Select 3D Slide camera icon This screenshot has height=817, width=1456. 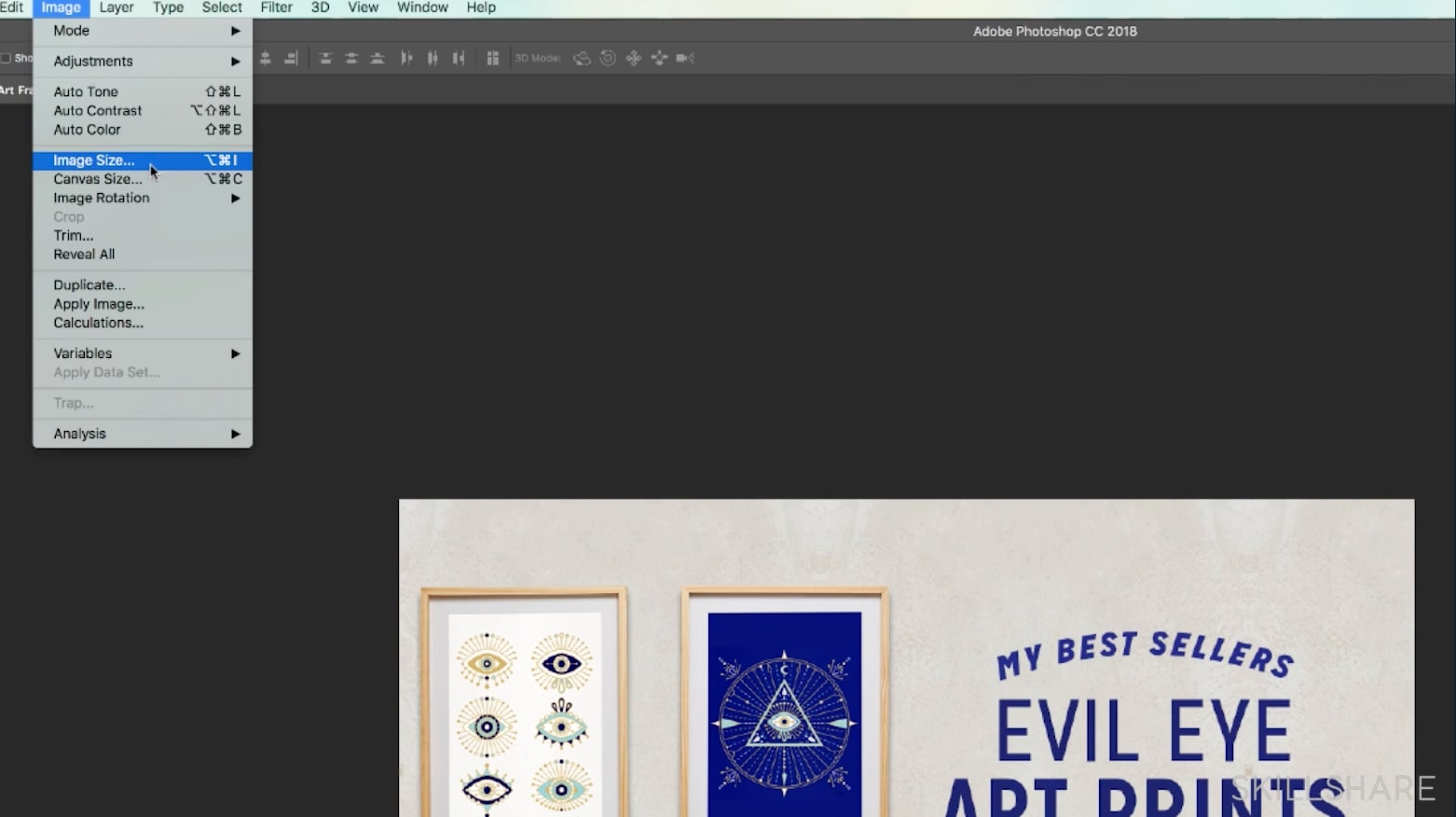coord(660,58)
